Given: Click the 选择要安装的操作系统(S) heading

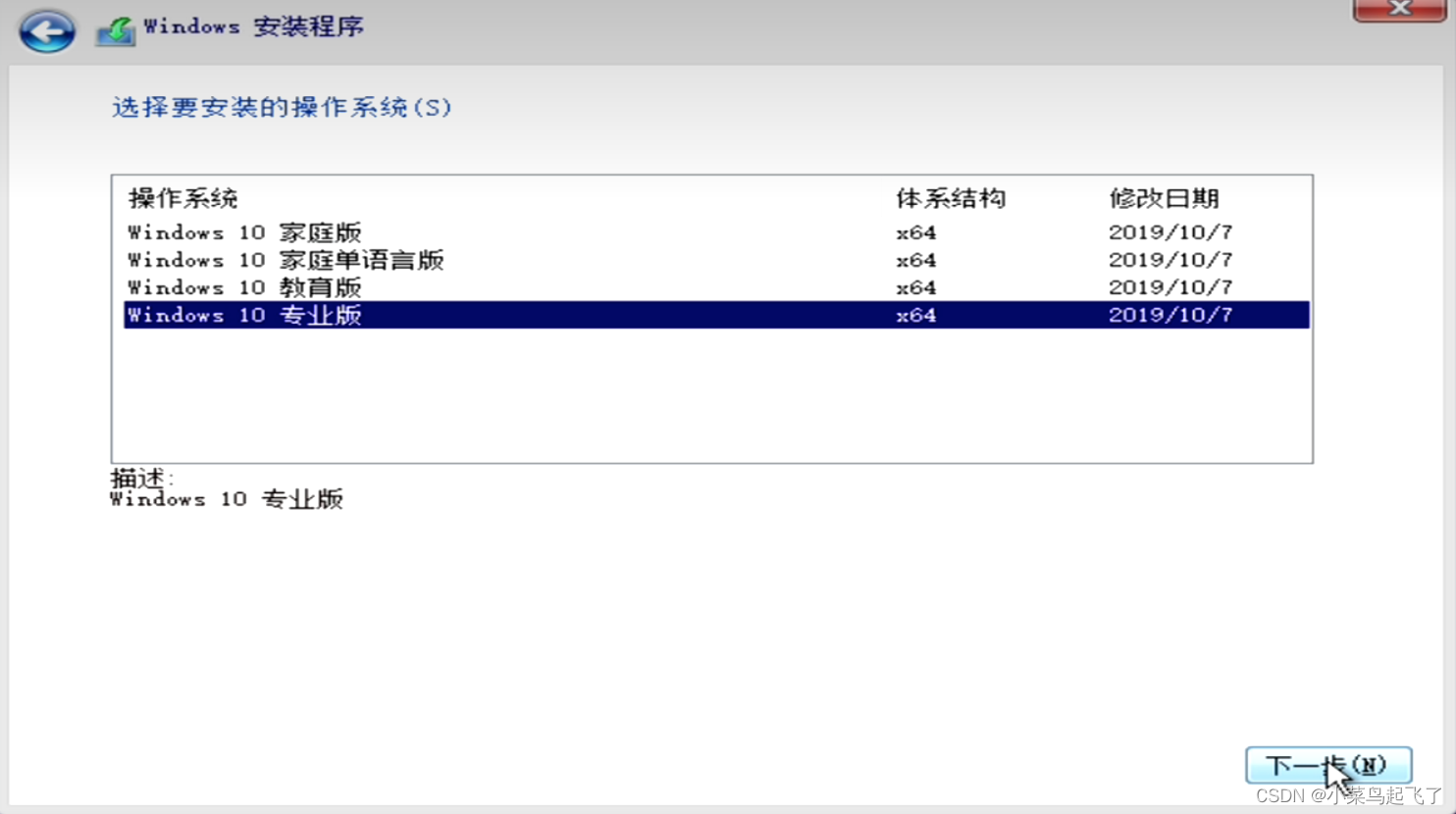Looking at the screenshot, I should [x=282, y=107].
